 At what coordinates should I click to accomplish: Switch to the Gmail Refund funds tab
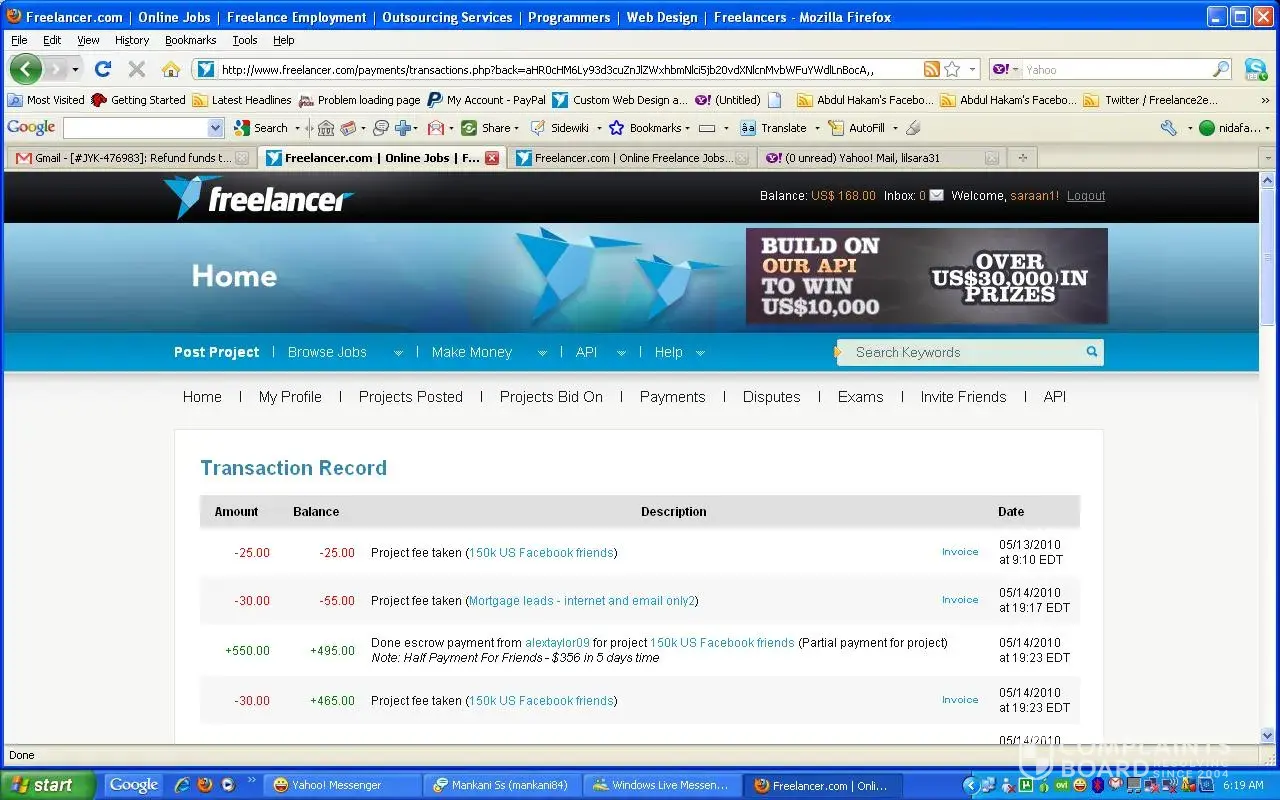click(x=125, y=158)
